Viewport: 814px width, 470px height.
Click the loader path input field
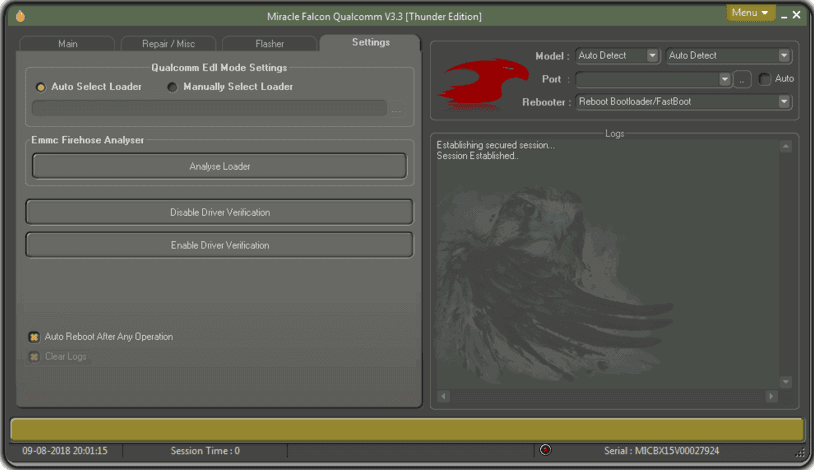pos(209,109)
